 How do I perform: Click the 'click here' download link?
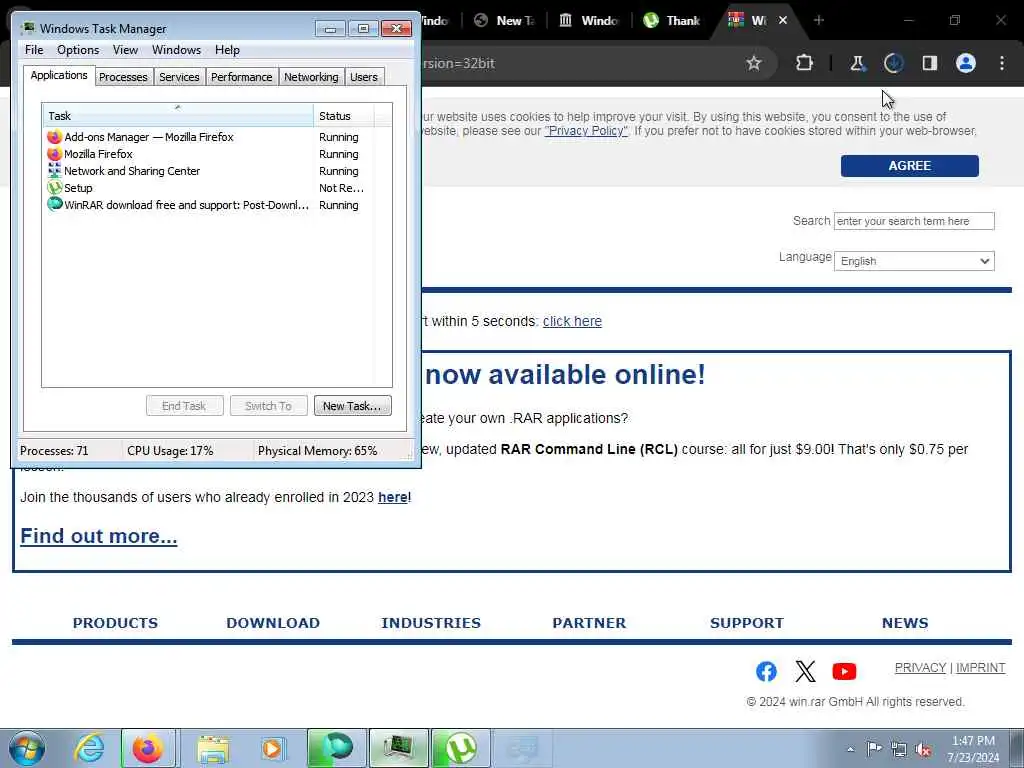pyautogui.click(x=572, y=321)
